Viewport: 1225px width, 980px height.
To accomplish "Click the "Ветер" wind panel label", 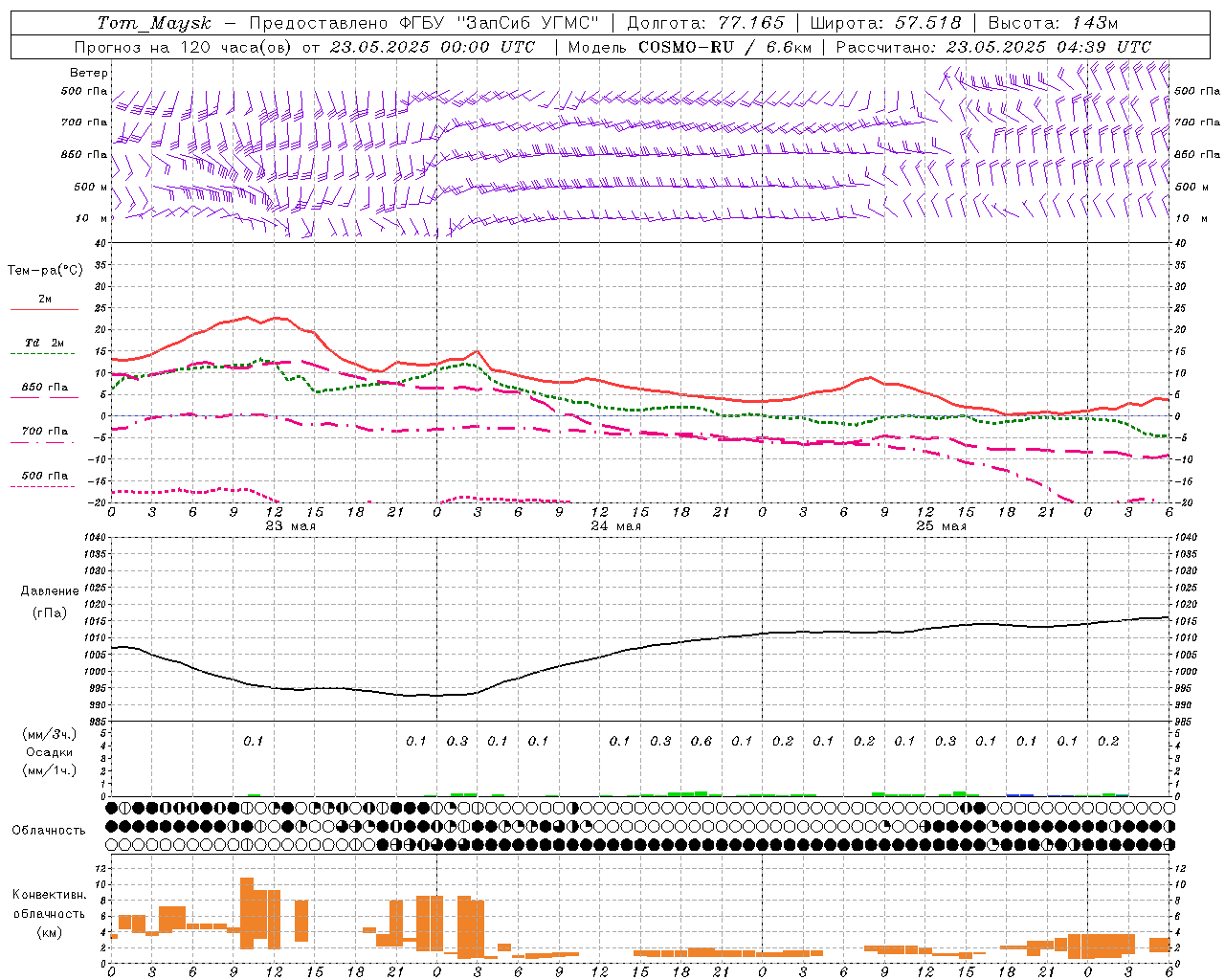I will click(89, 73).
